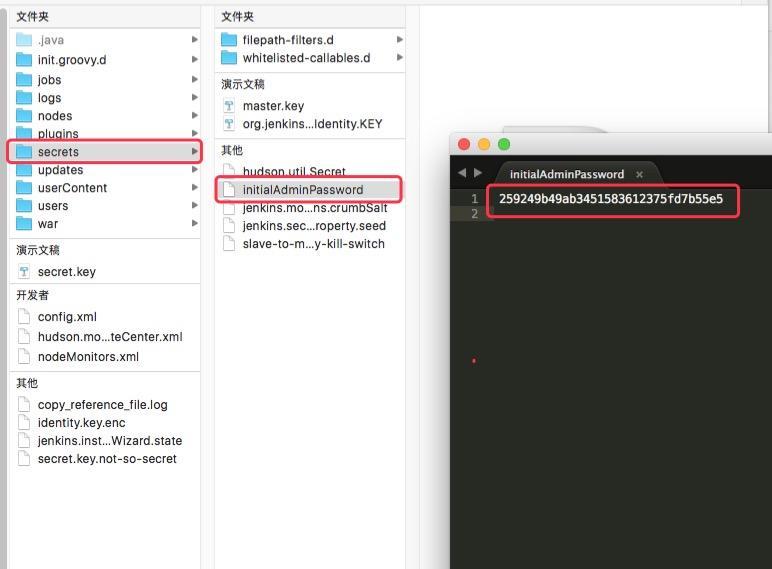
Task: Select jenkins.sec...roperty.seed file
Action: [314, 226]
